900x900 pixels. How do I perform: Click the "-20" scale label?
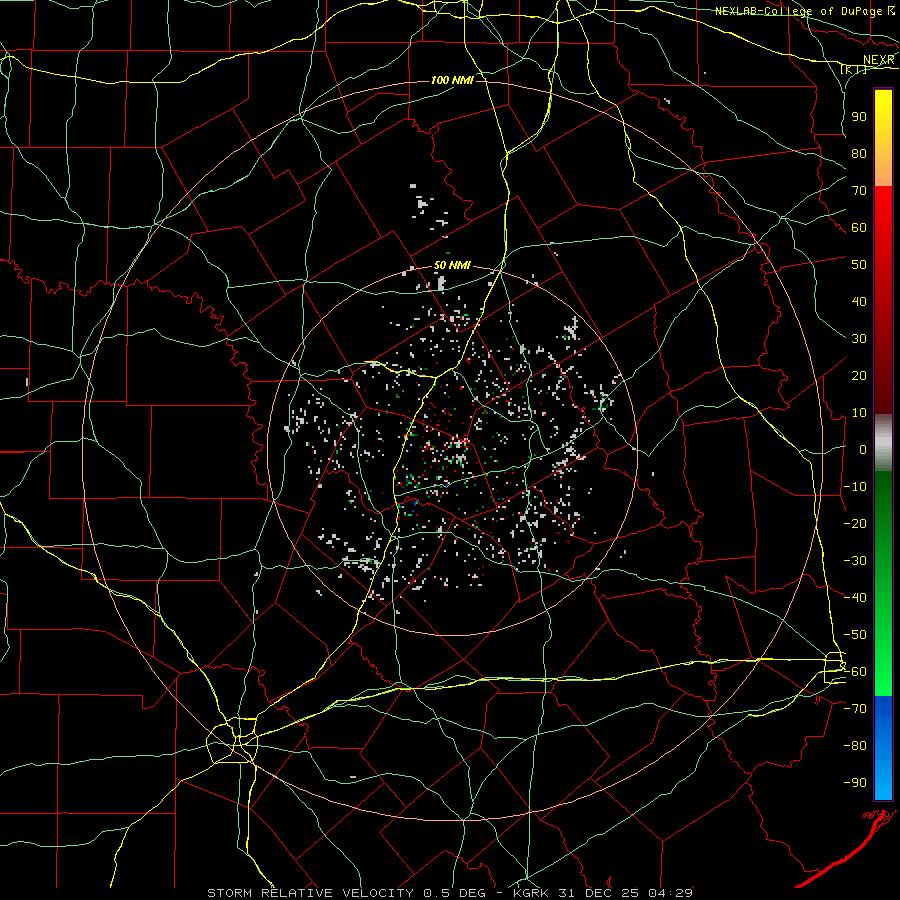coord(855,523)
